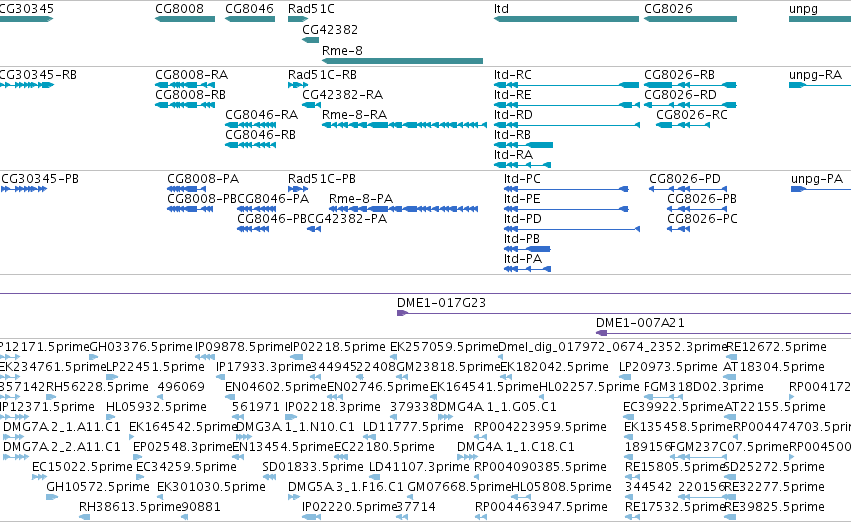The height and width of the screenshot is (522, 851).
Task: Select the DME1-017G23 clone feature
Action: 624,314
